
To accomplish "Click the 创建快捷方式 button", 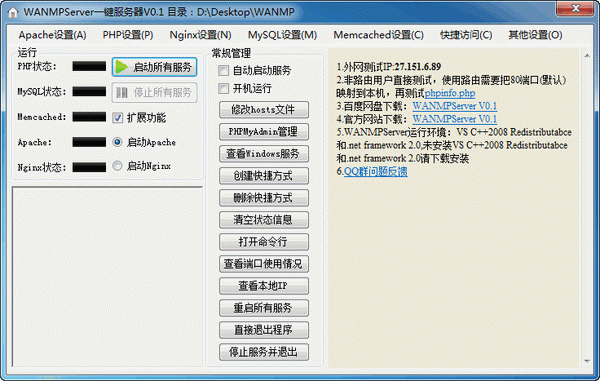I will (264, 176).
